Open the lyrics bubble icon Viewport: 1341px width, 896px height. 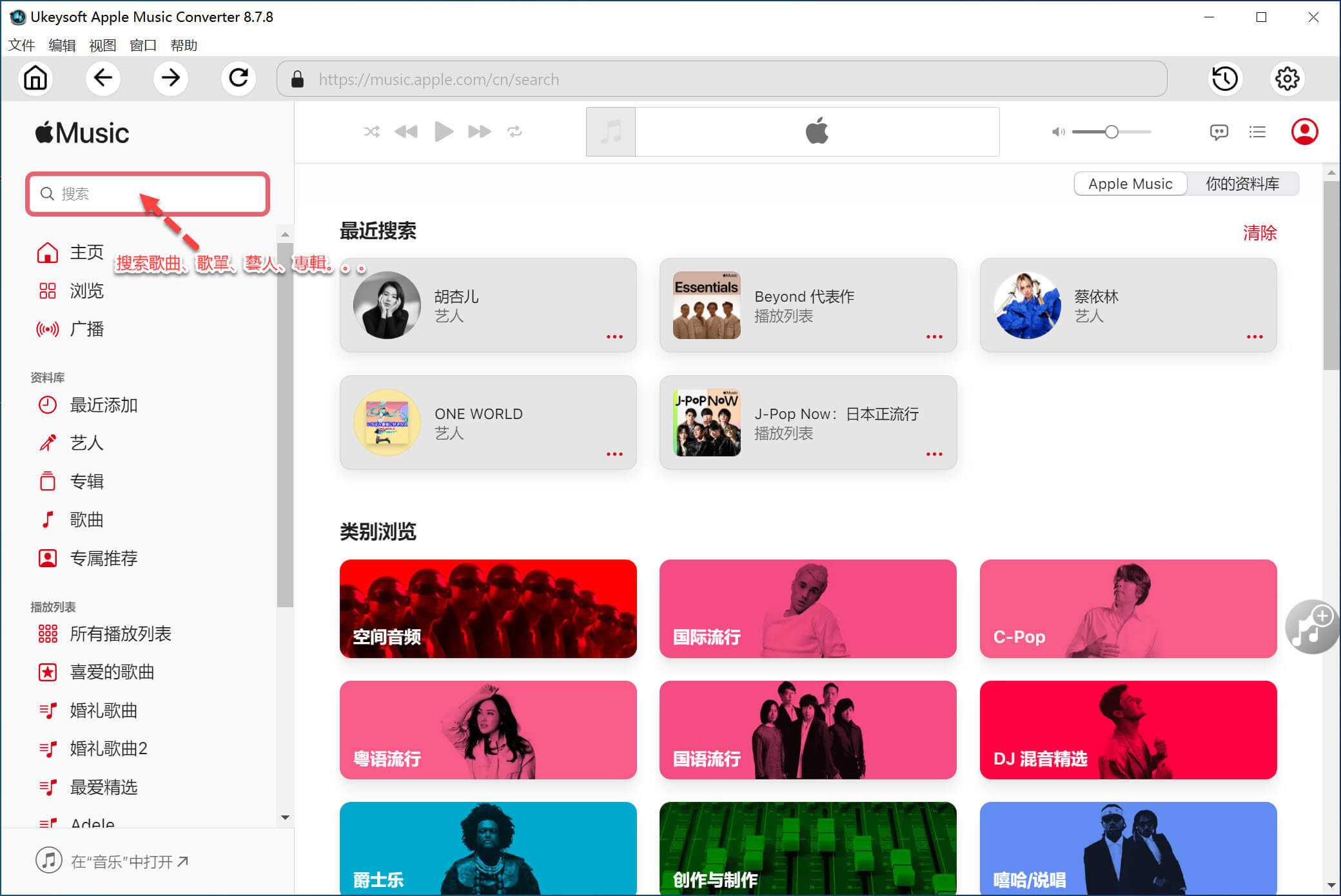(x=1219, y=131)
